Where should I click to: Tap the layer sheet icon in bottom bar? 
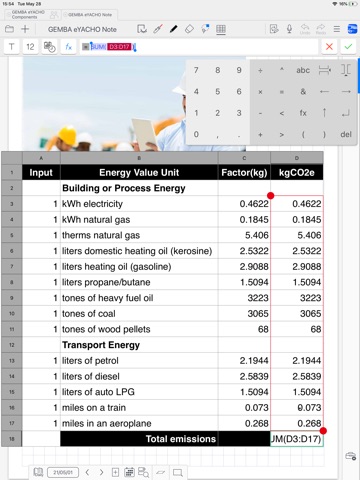click(161, 472)
